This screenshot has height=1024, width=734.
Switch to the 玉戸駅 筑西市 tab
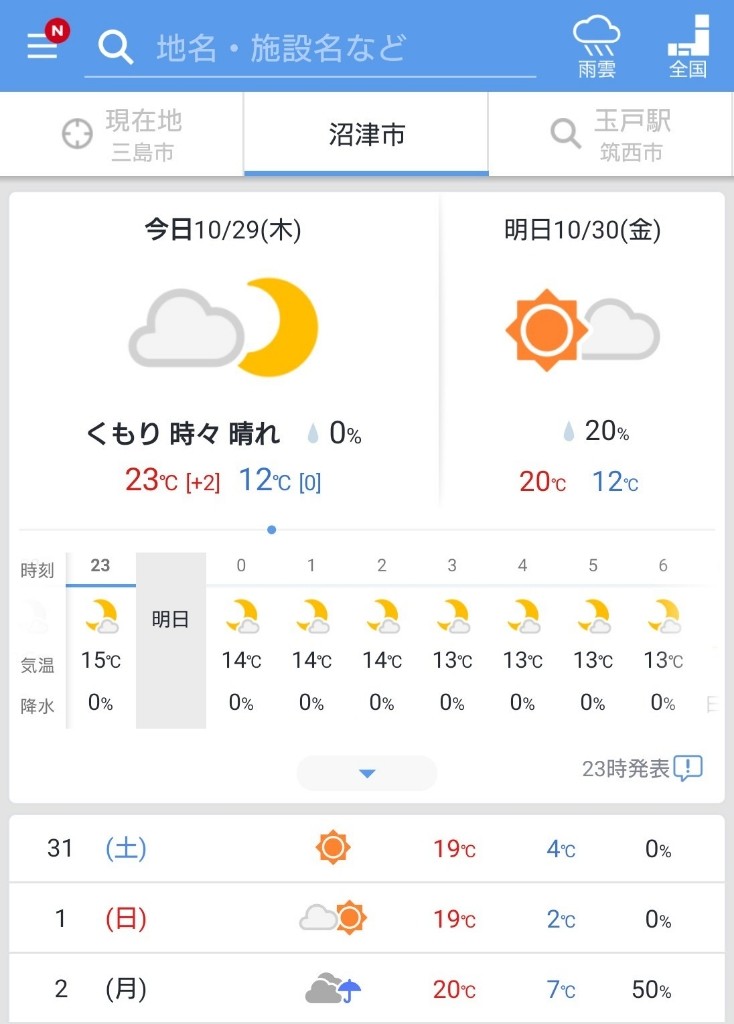tap(611, 135)
